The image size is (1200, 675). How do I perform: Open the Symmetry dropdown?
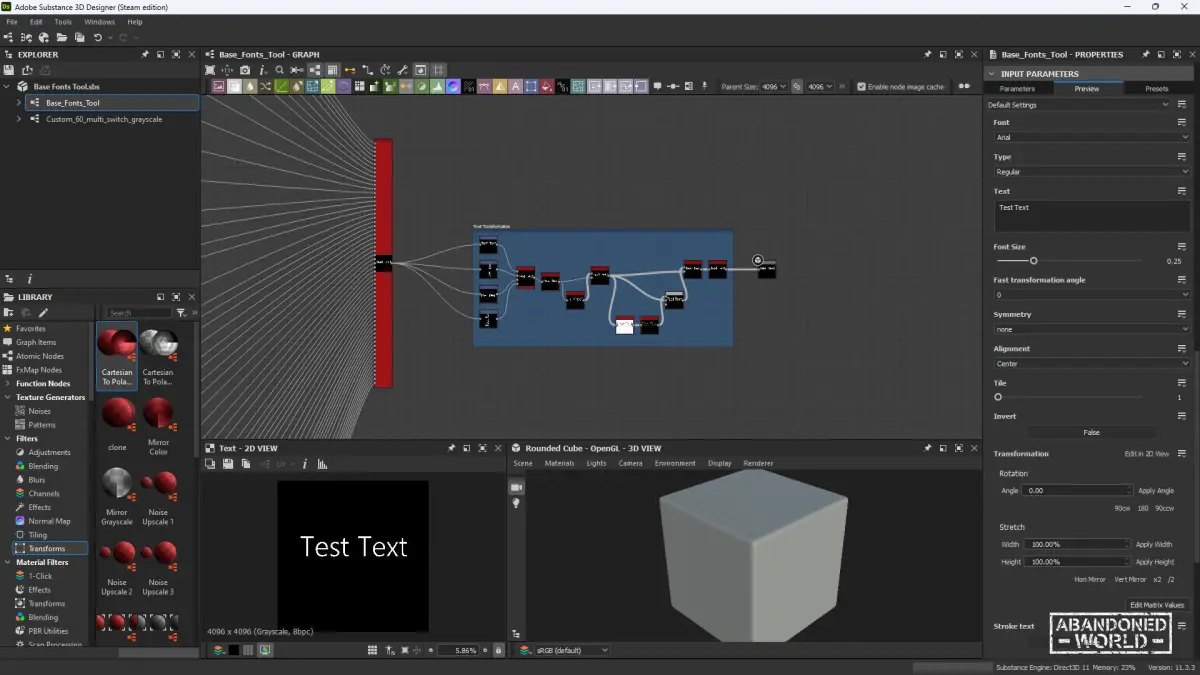(x=1091, y=329)
